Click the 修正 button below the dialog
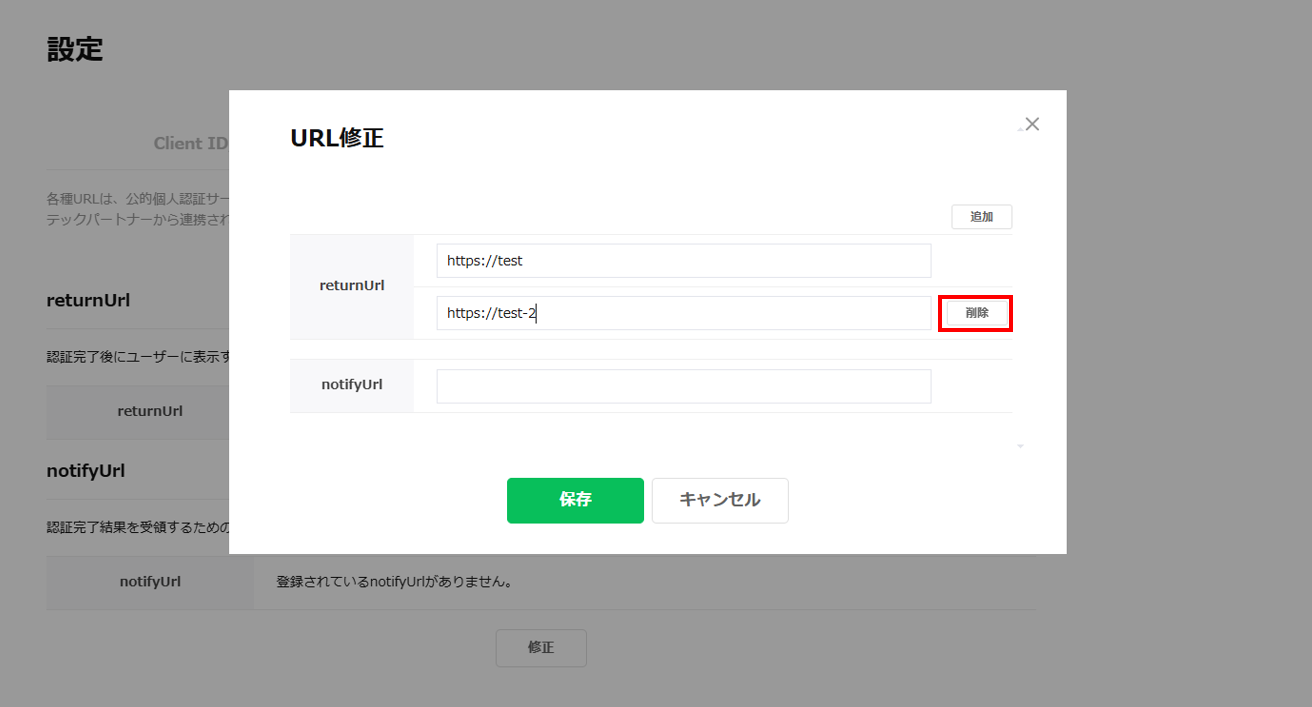This screenshot has height=707, width=1312. click(x=541, y=648)
